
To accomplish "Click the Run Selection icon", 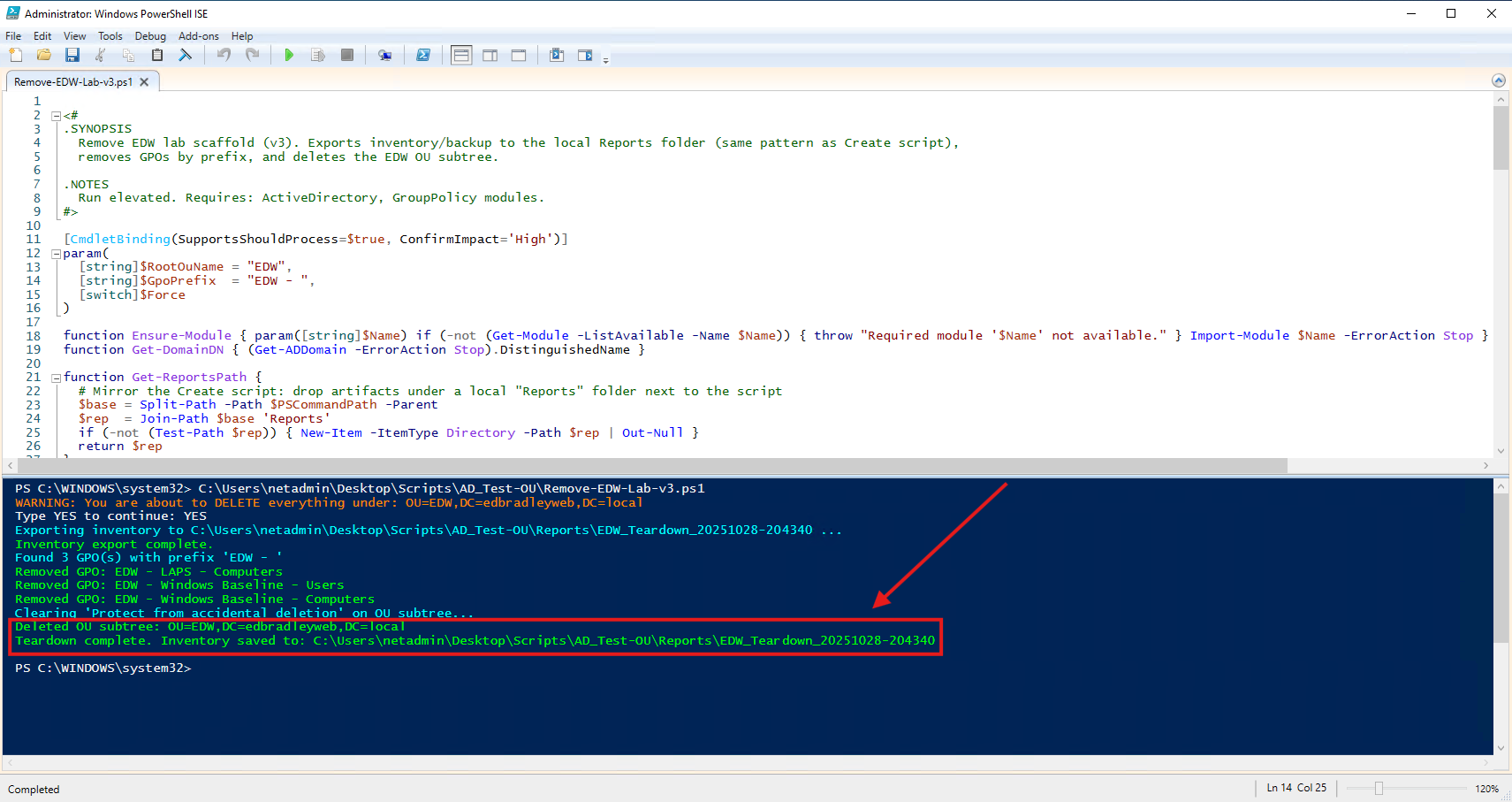I will [318, 55].
